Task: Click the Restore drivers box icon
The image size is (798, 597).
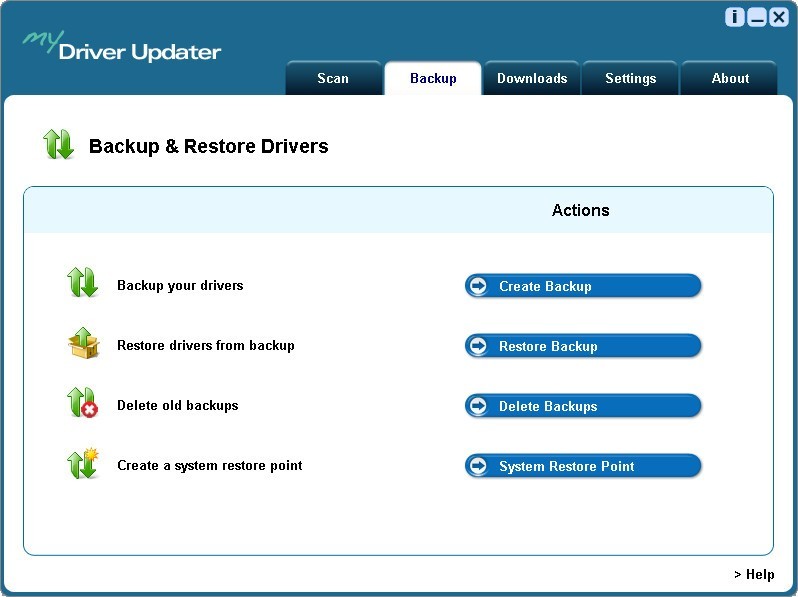Action: pos(84,343)
